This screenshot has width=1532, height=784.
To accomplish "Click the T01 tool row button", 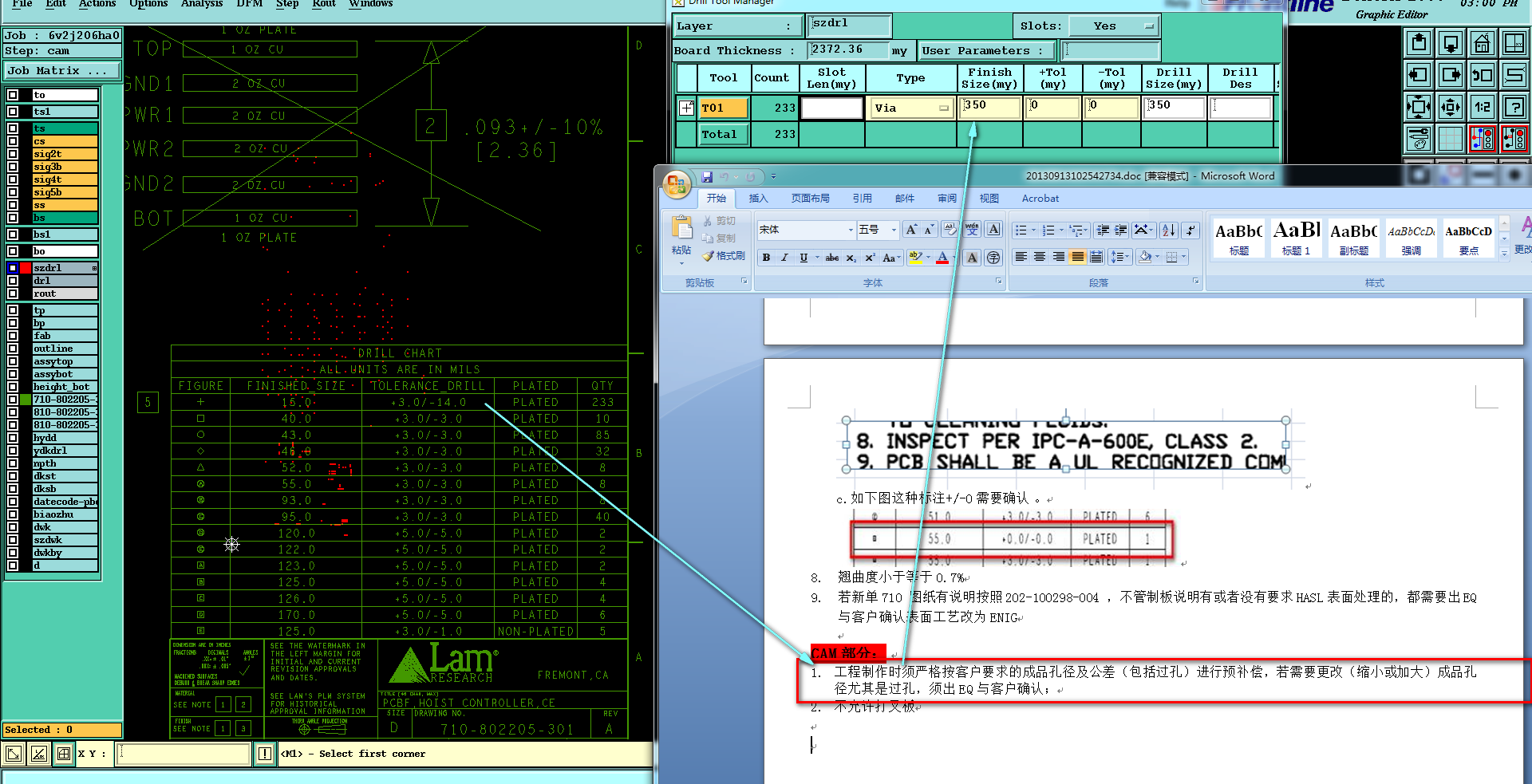I will coord(724,108).
